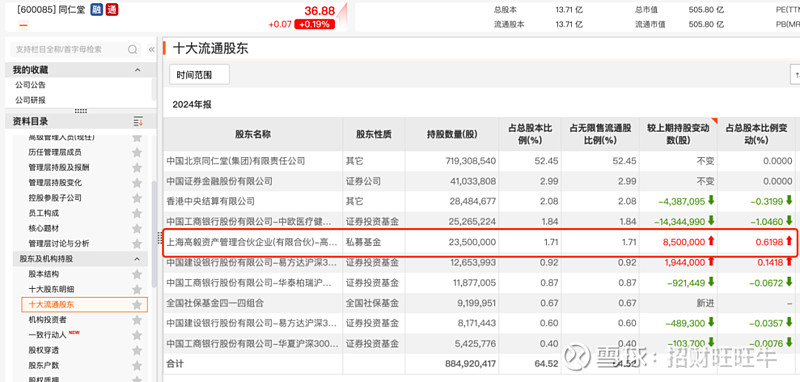Sort by 股东名称 column header
This screenshot has width=800, height=382.
coord(253,134)
